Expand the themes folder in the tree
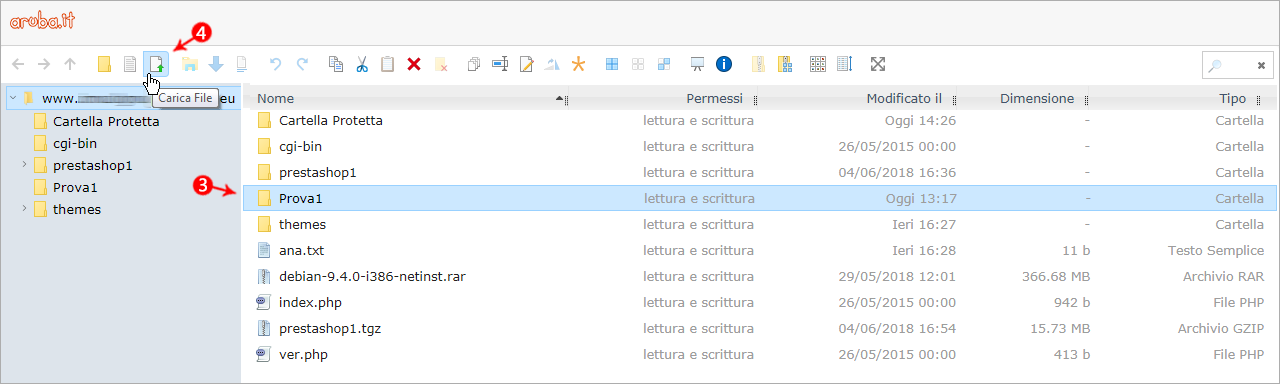 (24, 208)
